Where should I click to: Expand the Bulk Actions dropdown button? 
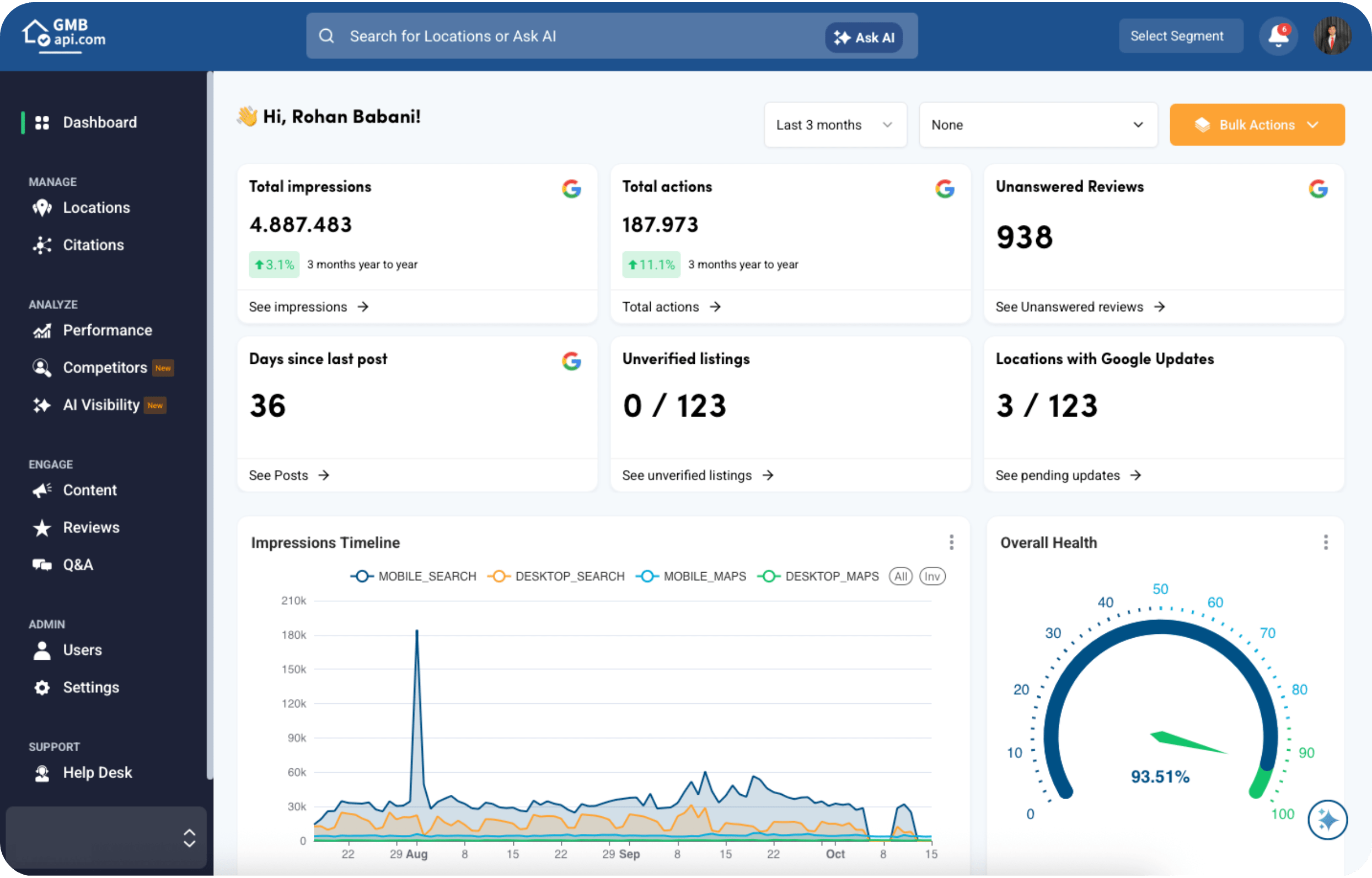[1256, 125]
